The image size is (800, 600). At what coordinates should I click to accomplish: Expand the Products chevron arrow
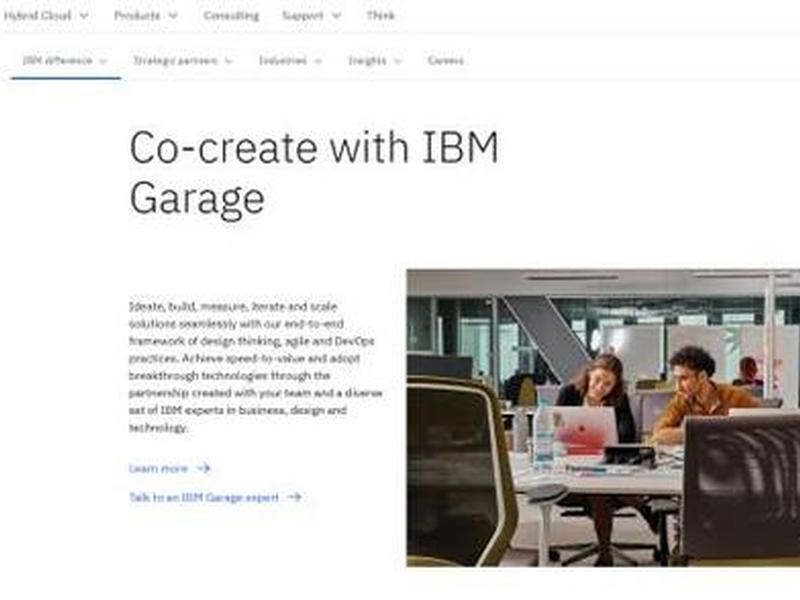173,16
